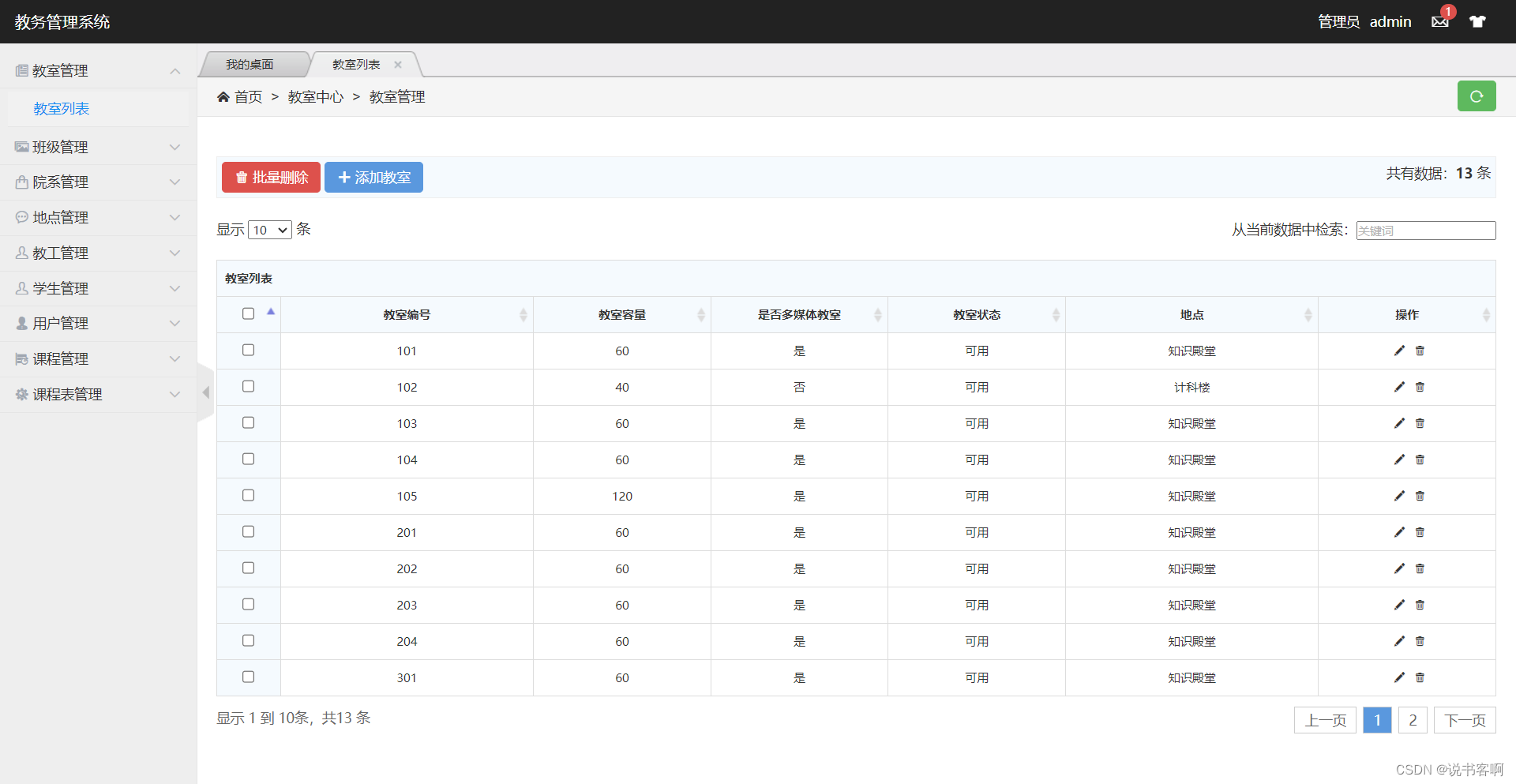Expand the 院系管理 sidebar section
This screenshot has width=1516, height=784.
point(98,182)
